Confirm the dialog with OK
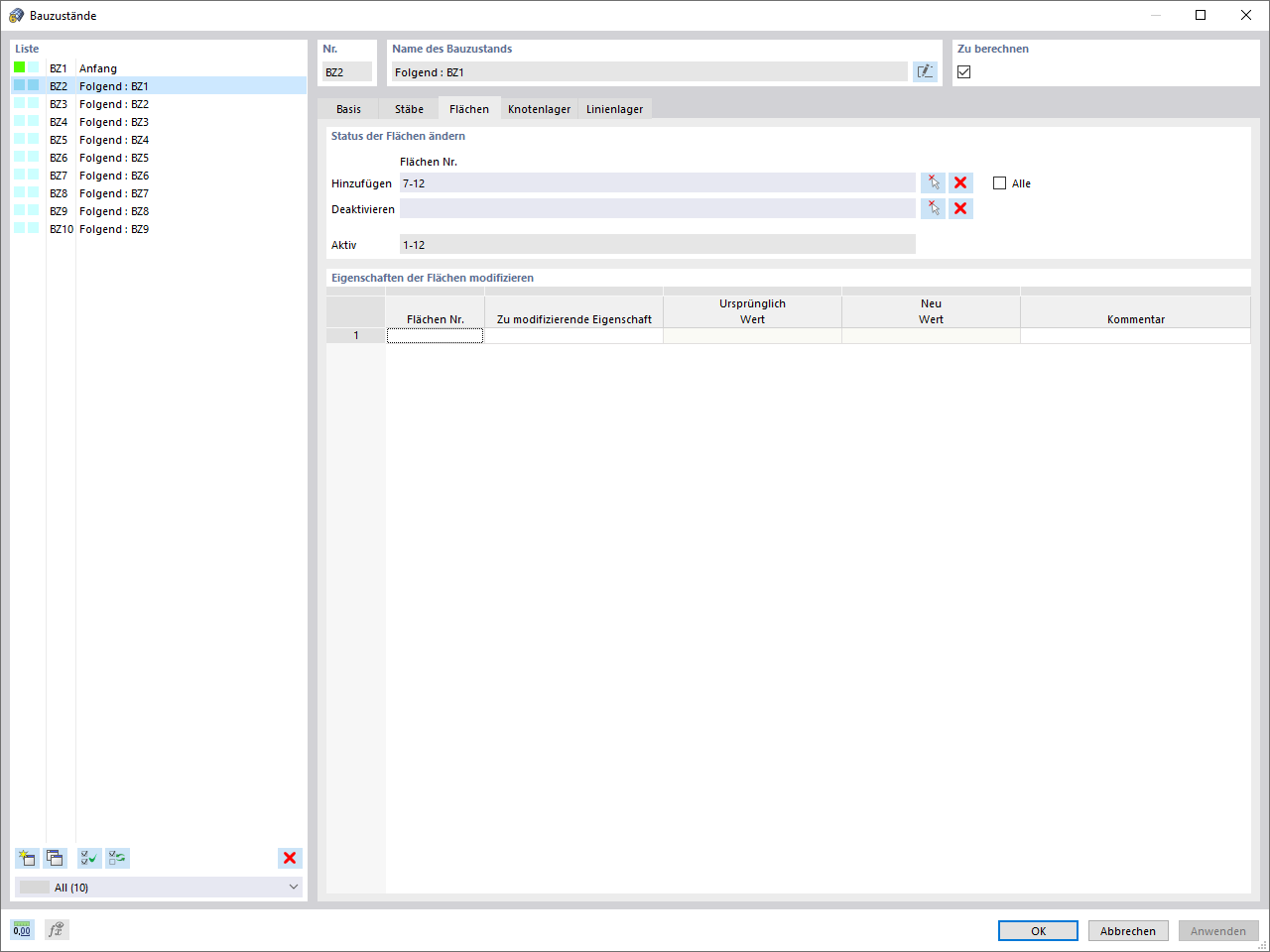 tap(1038, 931)
